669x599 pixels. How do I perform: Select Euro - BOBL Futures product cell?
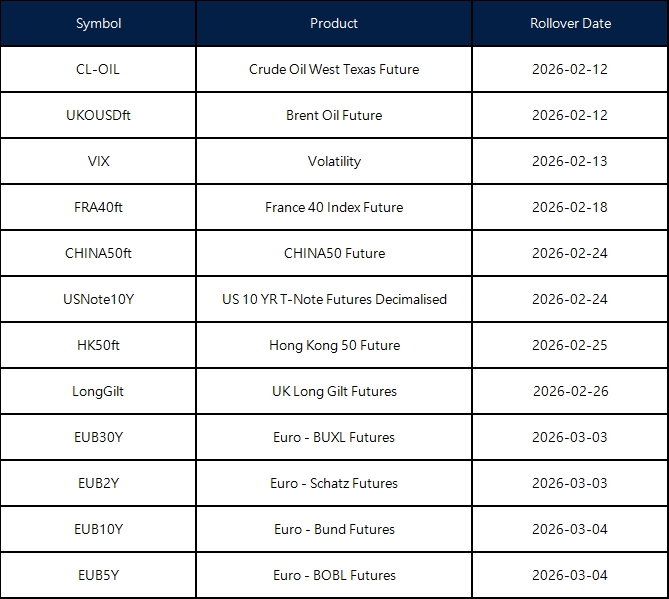point(334,575)
